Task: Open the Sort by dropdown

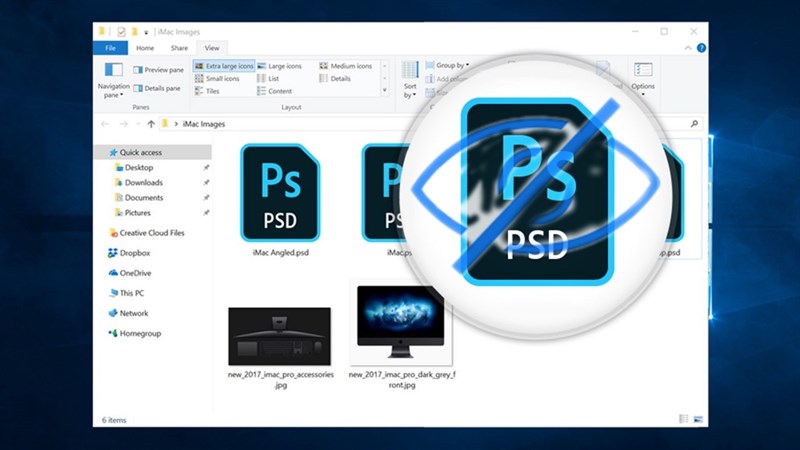Action: click(410, 80)
